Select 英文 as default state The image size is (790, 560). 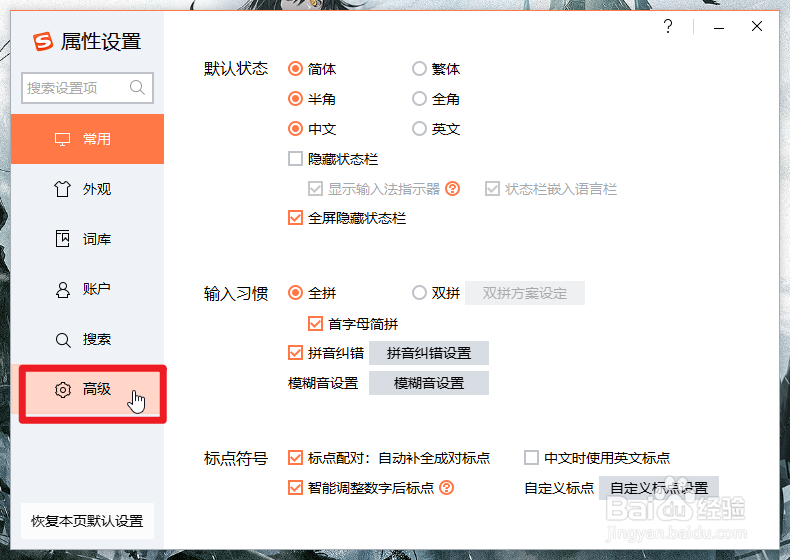pos(419,129)
